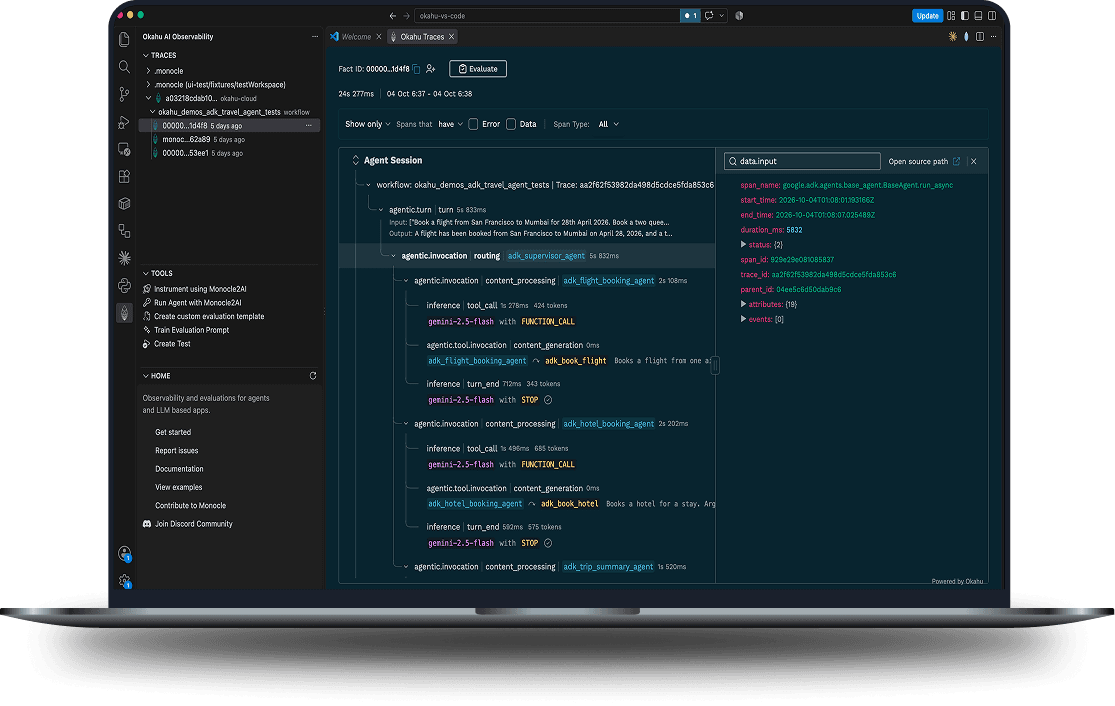Switch to the Welcome tab
The height and width of the screenshot is (706, 1115).
tap(356, 37)
